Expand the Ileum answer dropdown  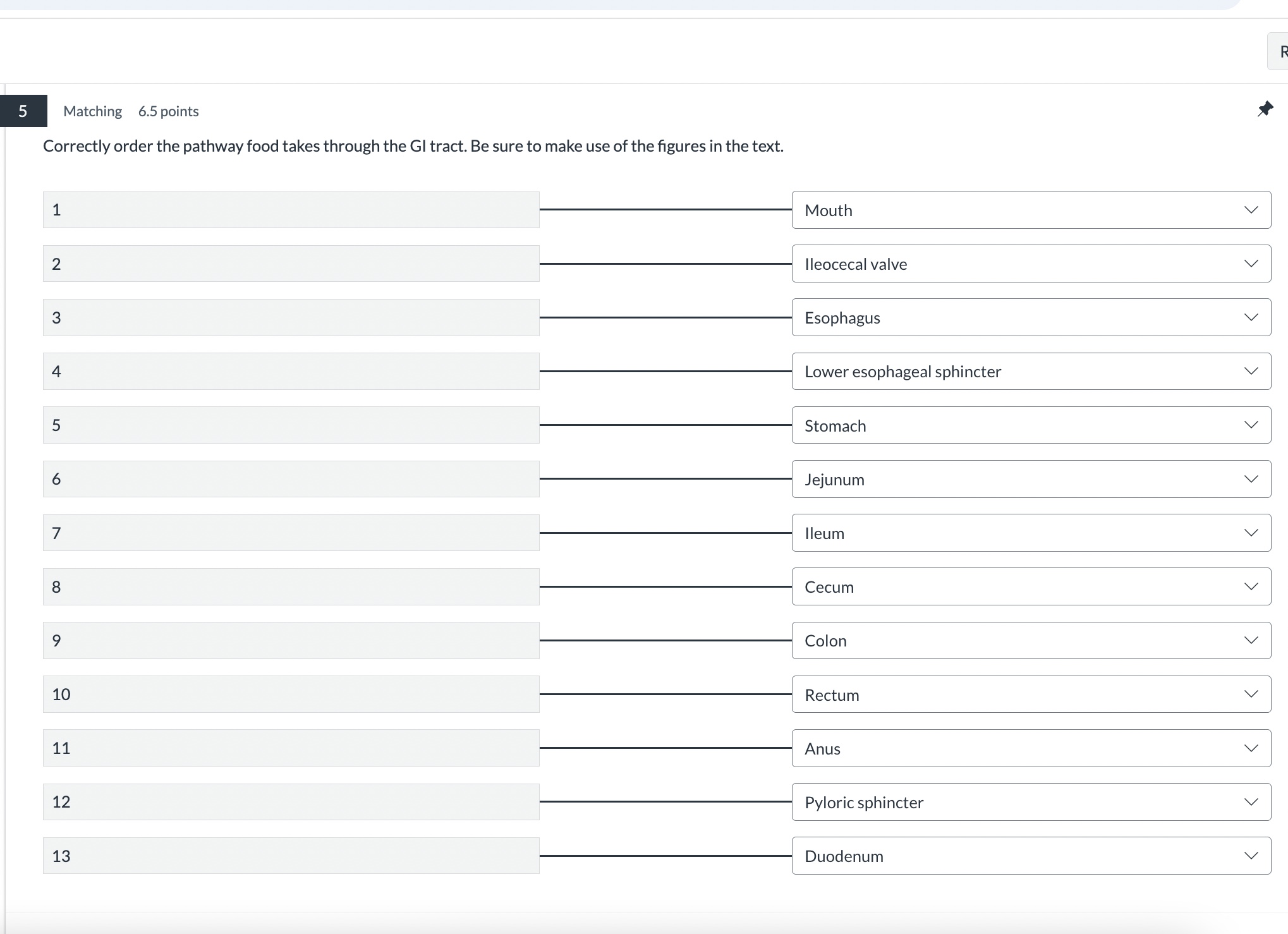coord(1251,532)
